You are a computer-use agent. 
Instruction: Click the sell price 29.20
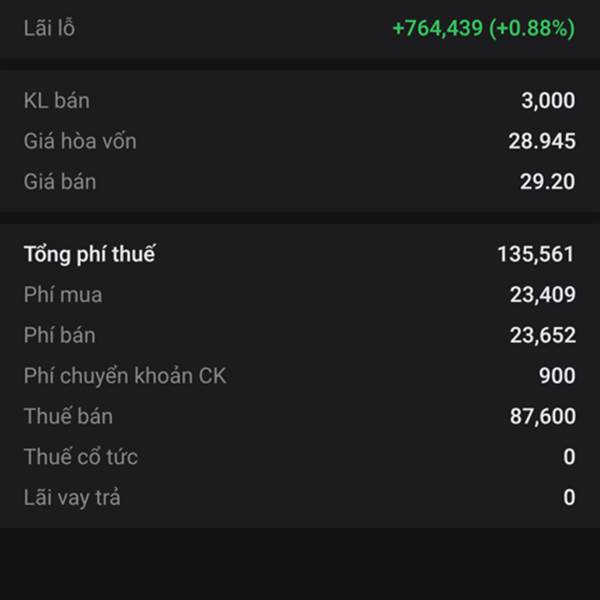[547, 182]
